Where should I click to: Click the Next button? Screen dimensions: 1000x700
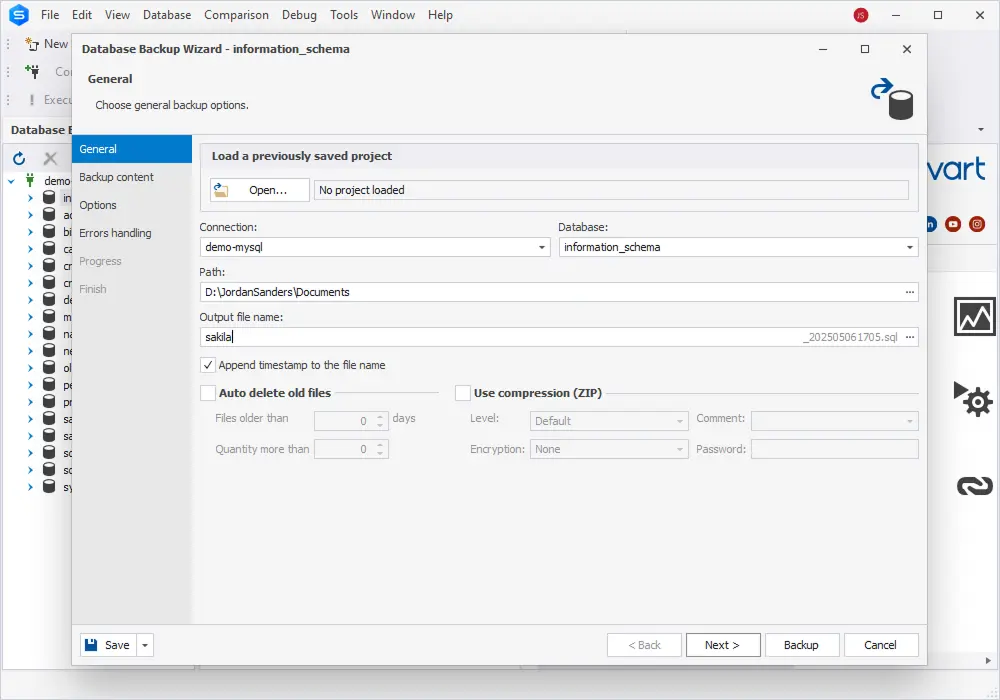coord(722,645)
